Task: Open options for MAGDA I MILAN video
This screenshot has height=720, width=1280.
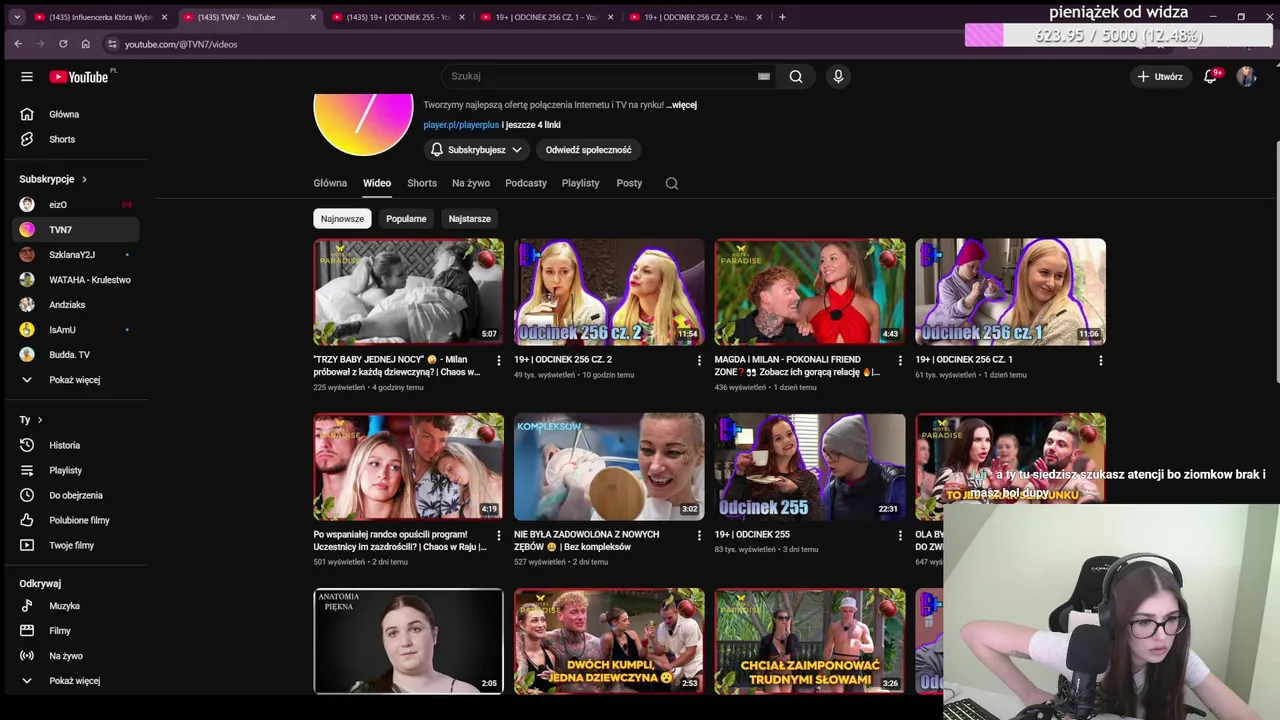Action: click(x=899, y=360)
